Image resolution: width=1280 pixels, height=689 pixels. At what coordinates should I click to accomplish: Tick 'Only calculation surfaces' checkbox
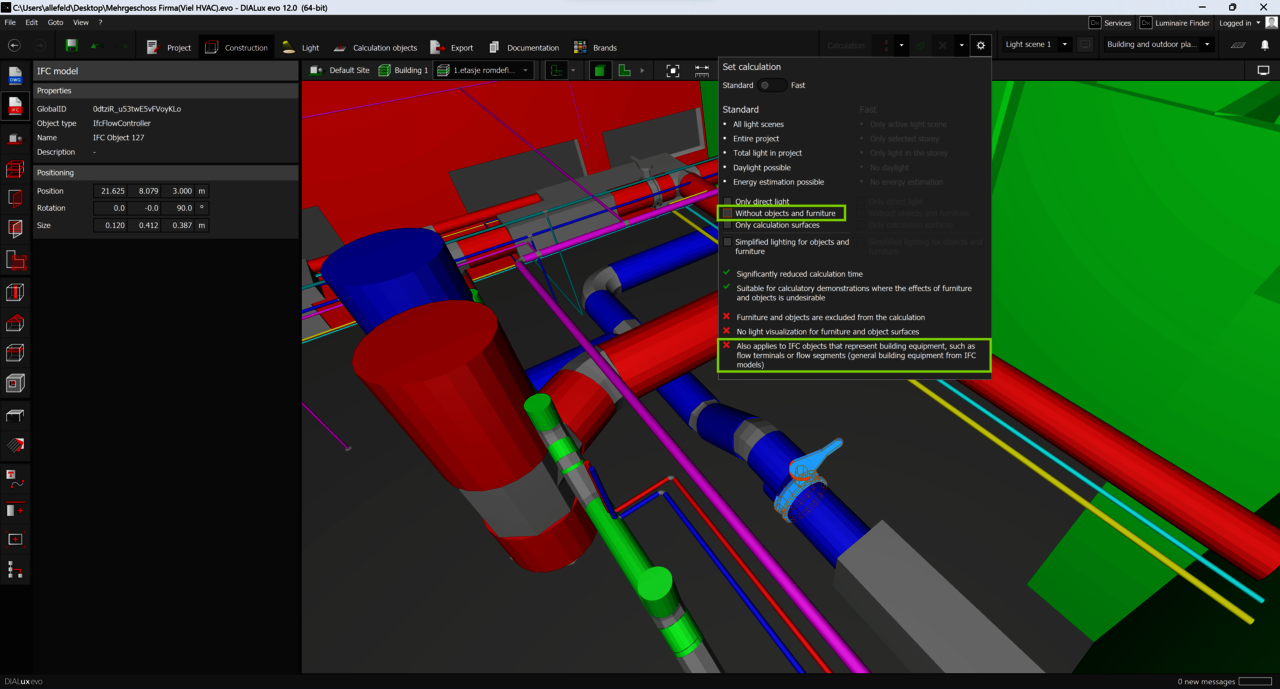coord(728,226)
